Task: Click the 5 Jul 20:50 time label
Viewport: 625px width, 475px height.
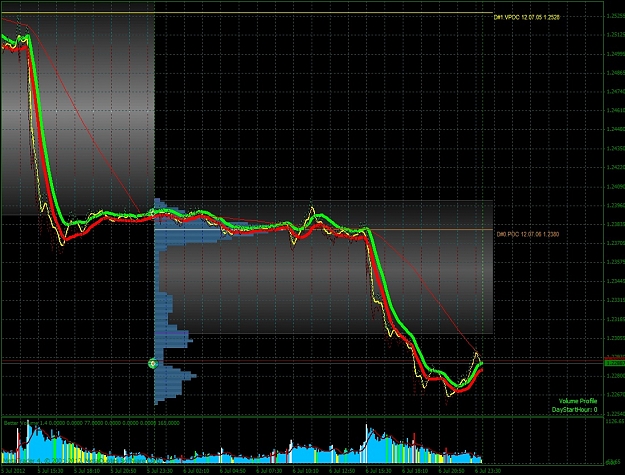Action: tap(123, 471)
